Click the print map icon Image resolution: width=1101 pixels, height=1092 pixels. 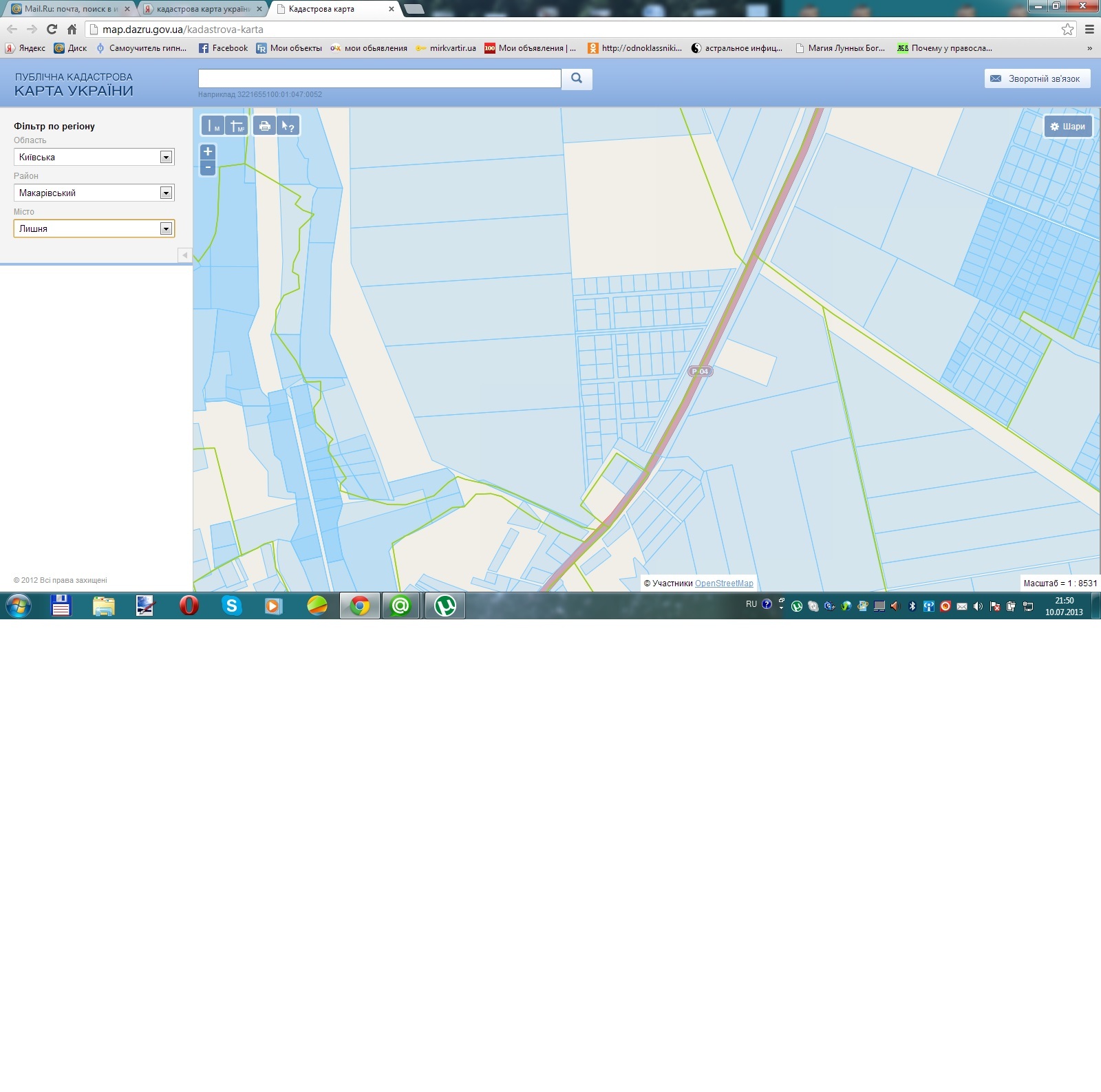[x=264, y=126]
